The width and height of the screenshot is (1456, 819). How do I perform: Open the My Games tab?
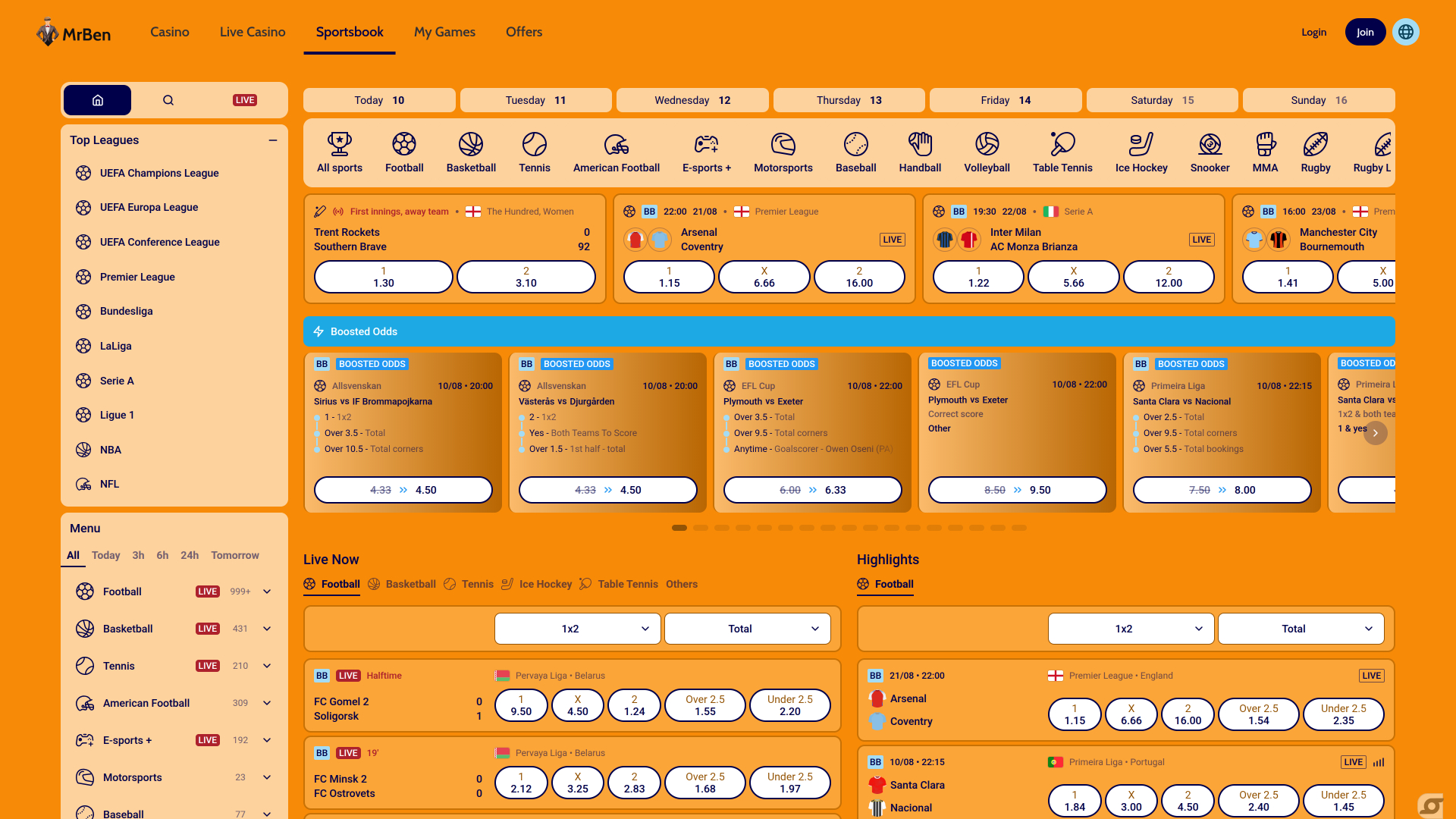444,32
